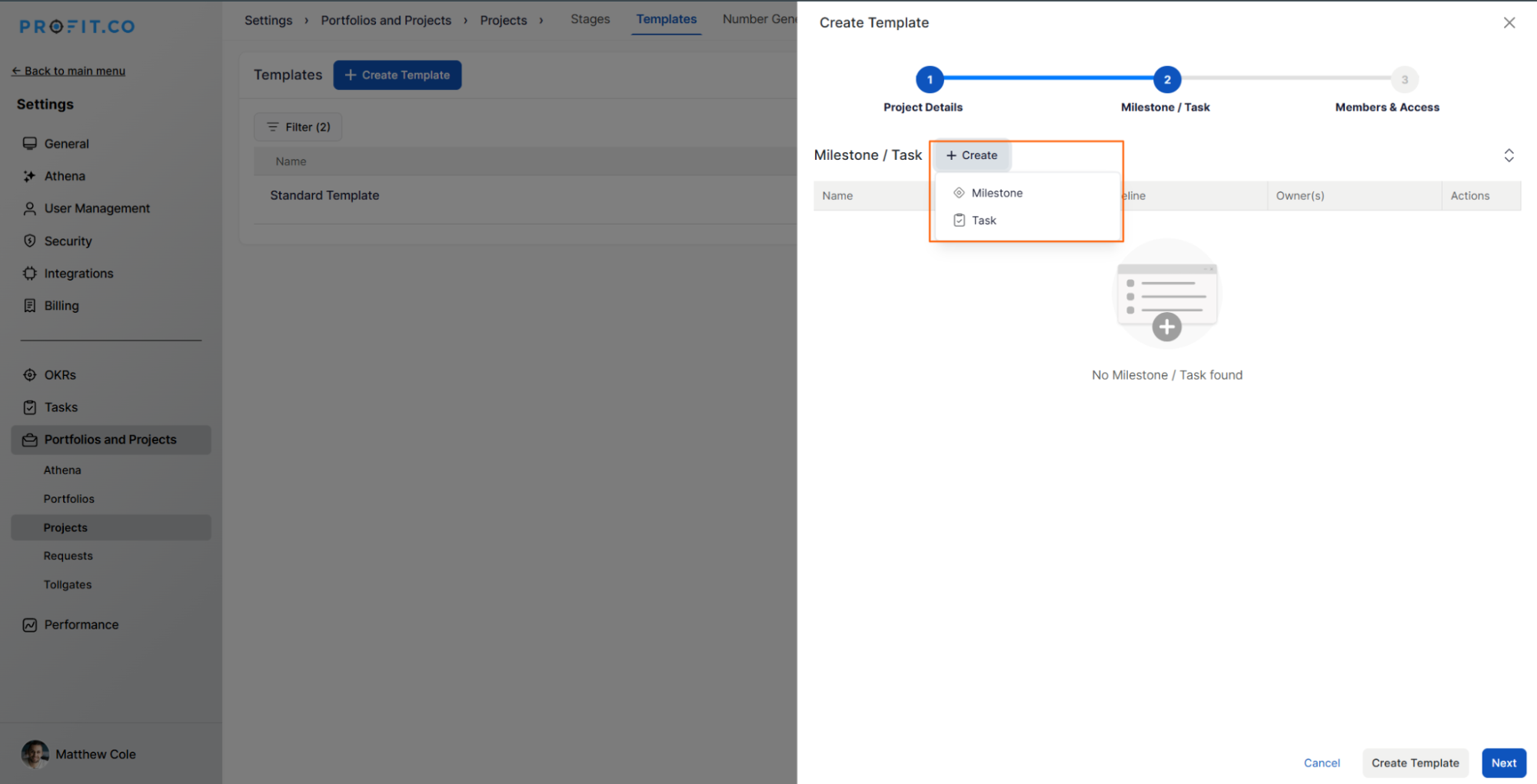Click the Matthew Cole user name
Image resolution: width=1537 pixels, height=784 pixels.
click(x=95, y=754)
